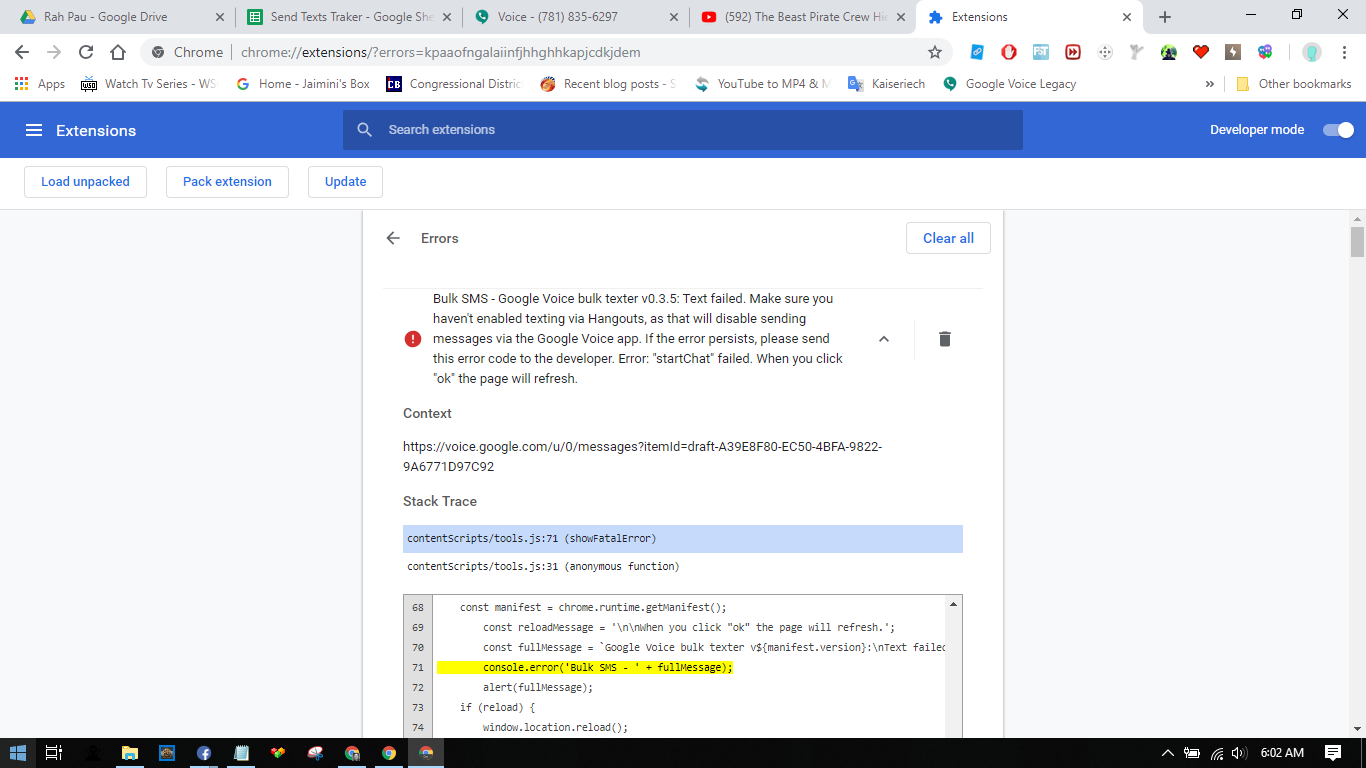Screen dimensions: 1366x768
Task: Open the Chrome profile avatar
Action: [x=1312, y=52]
